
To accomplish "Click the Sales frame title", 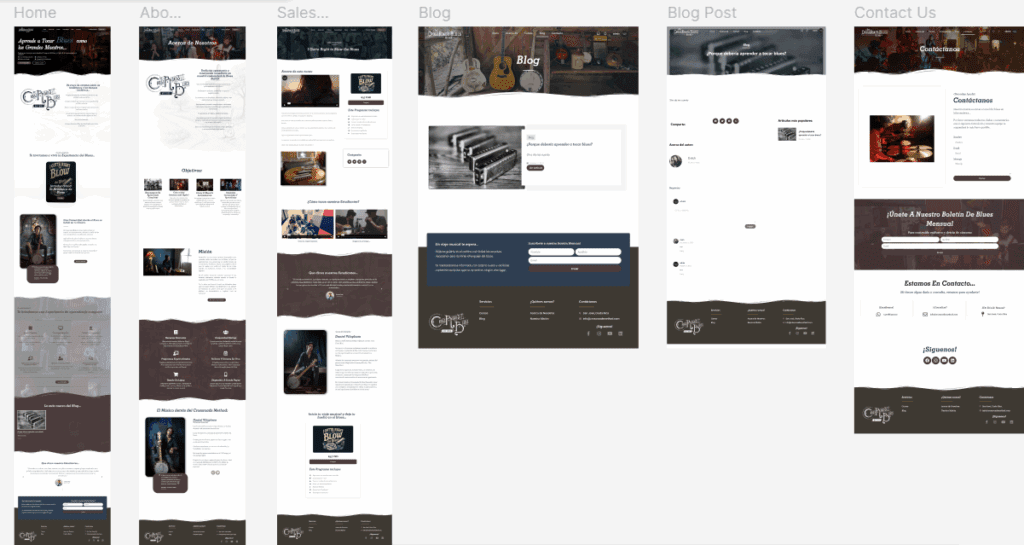I will [302, 12].
